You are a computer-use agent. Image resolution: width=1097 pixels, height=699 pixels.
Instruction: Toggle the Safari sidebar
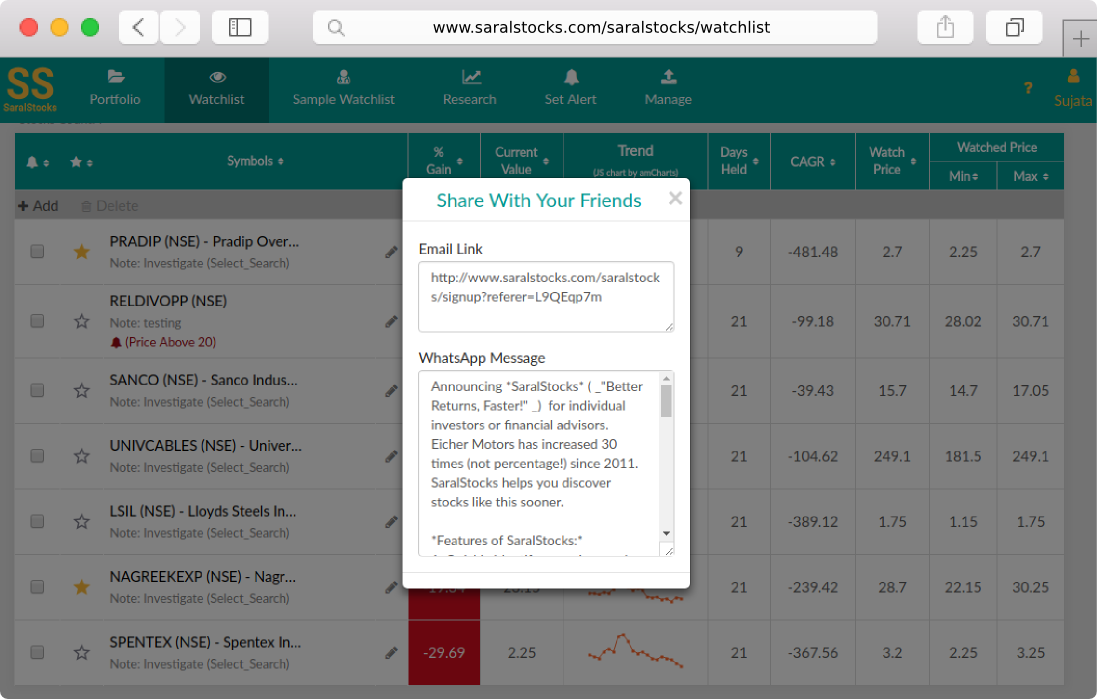(x=240, y=27)
